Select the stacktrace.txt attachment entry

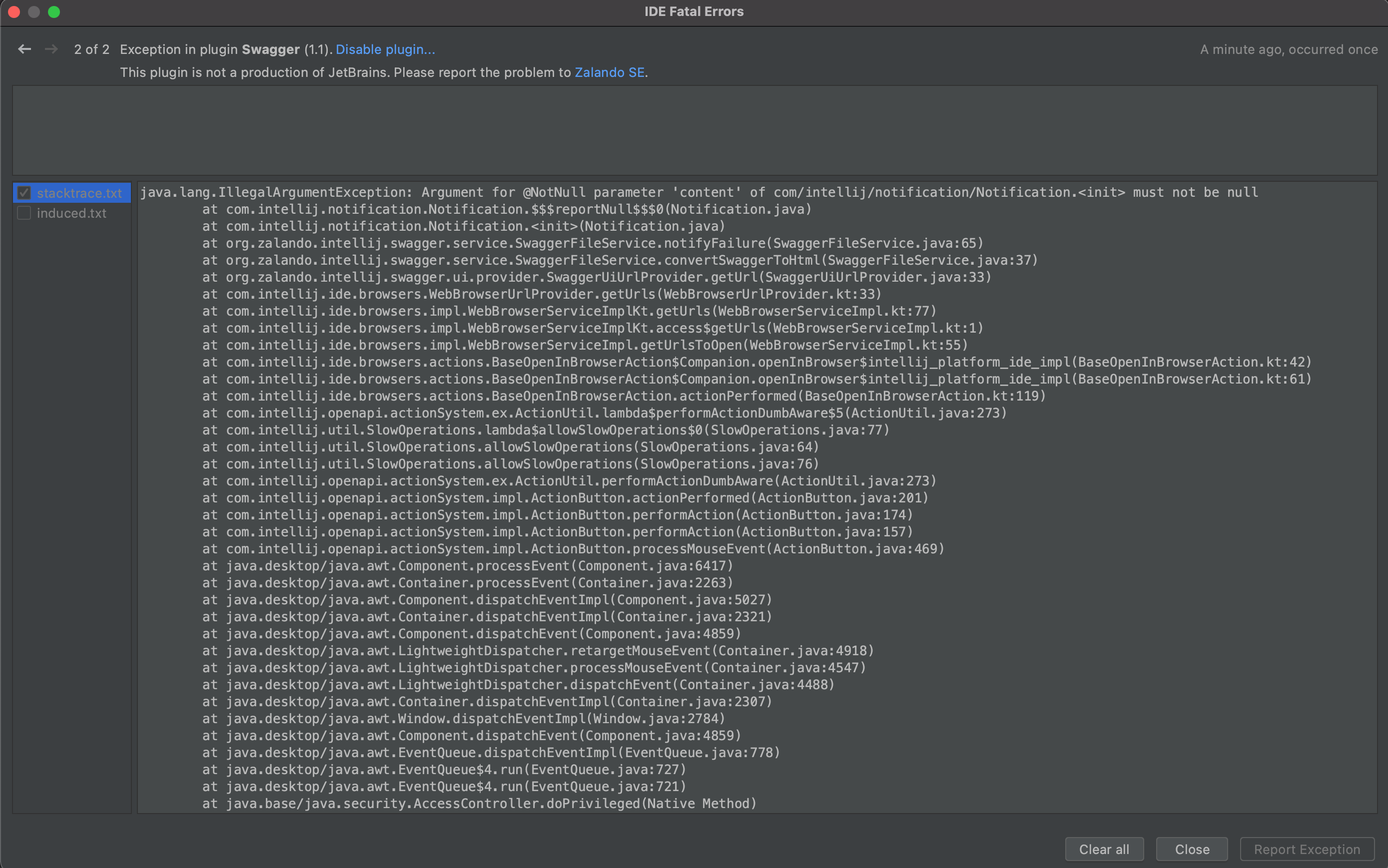79,193
